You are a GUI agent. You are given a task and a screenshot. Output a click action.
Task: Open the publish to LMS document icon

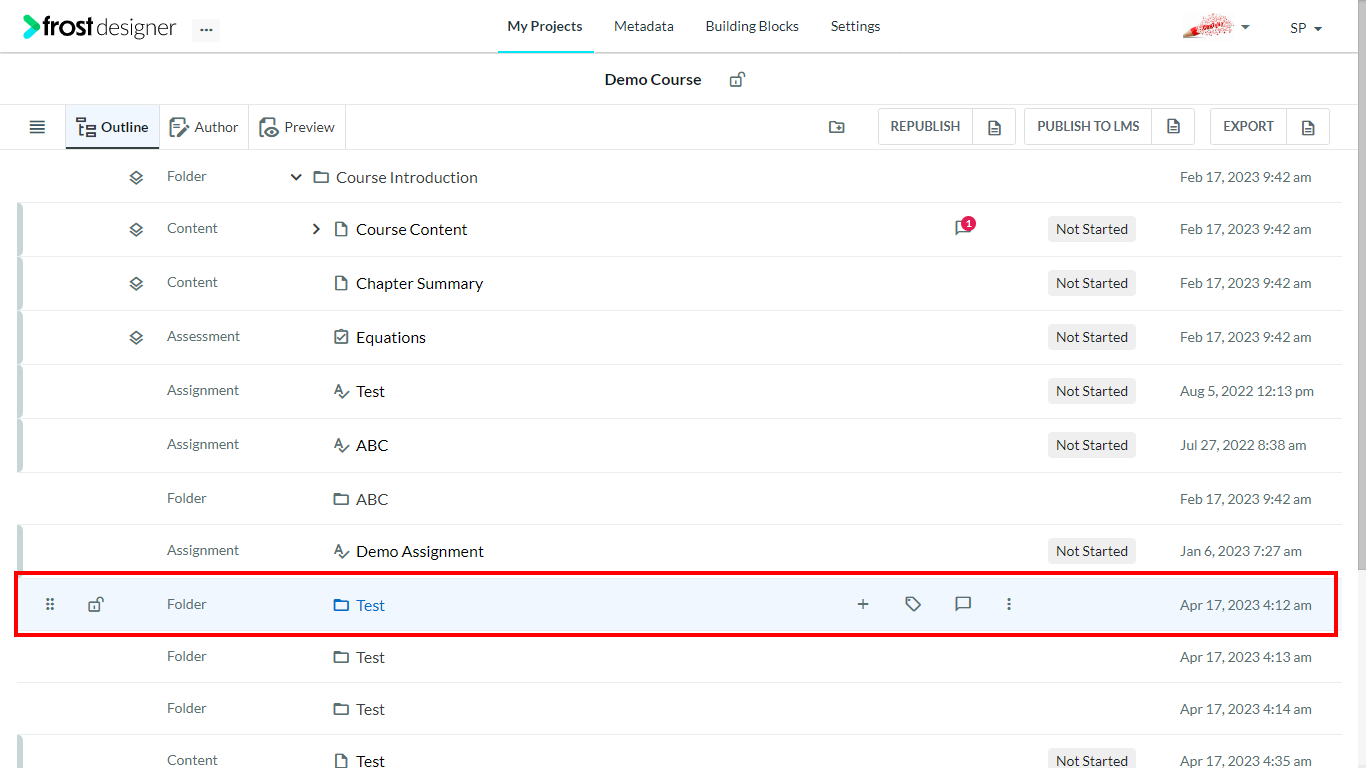tap(1174, 127)
